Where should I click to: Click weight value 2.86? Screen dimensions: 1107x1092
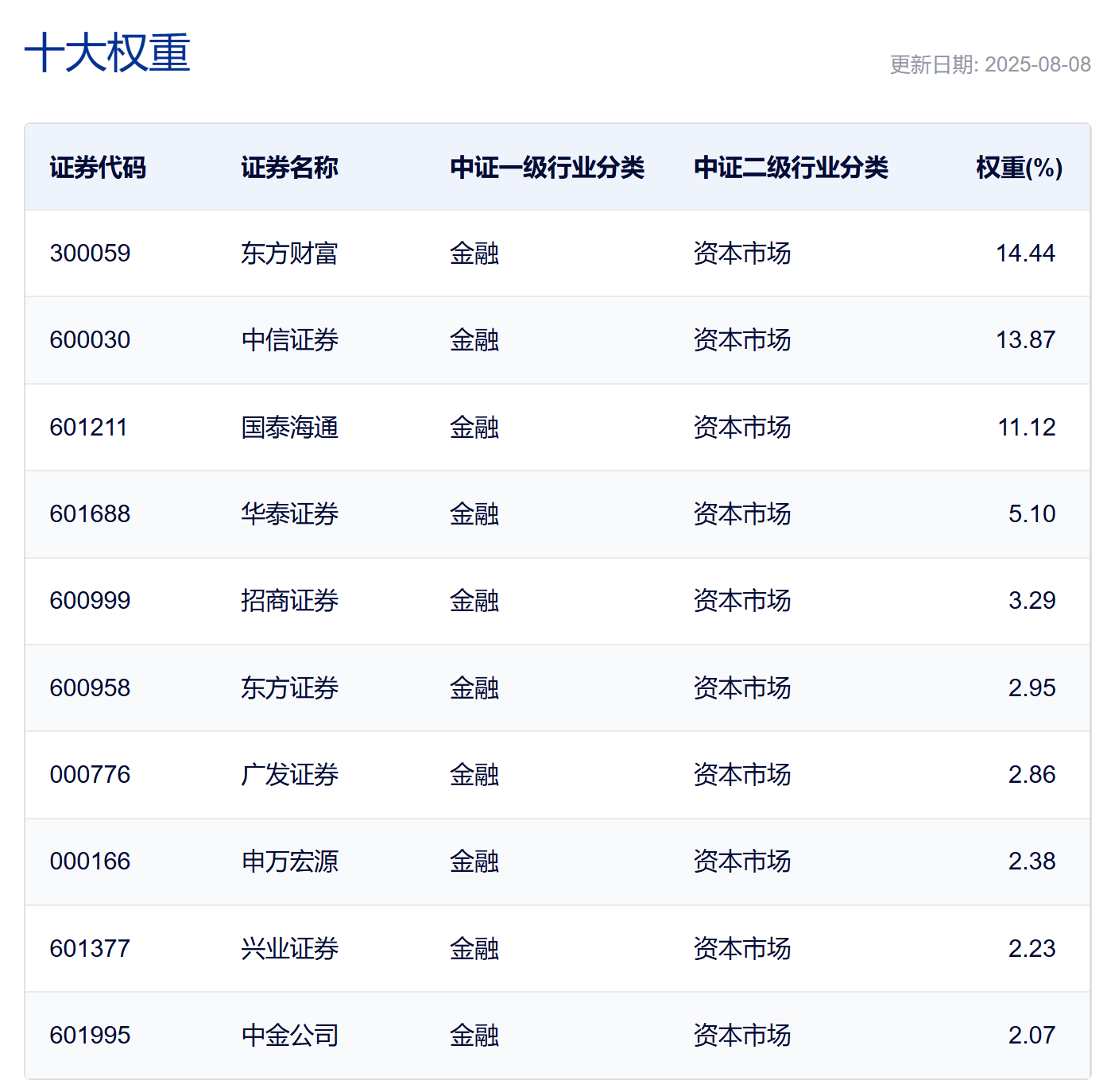click(1032, 775)
